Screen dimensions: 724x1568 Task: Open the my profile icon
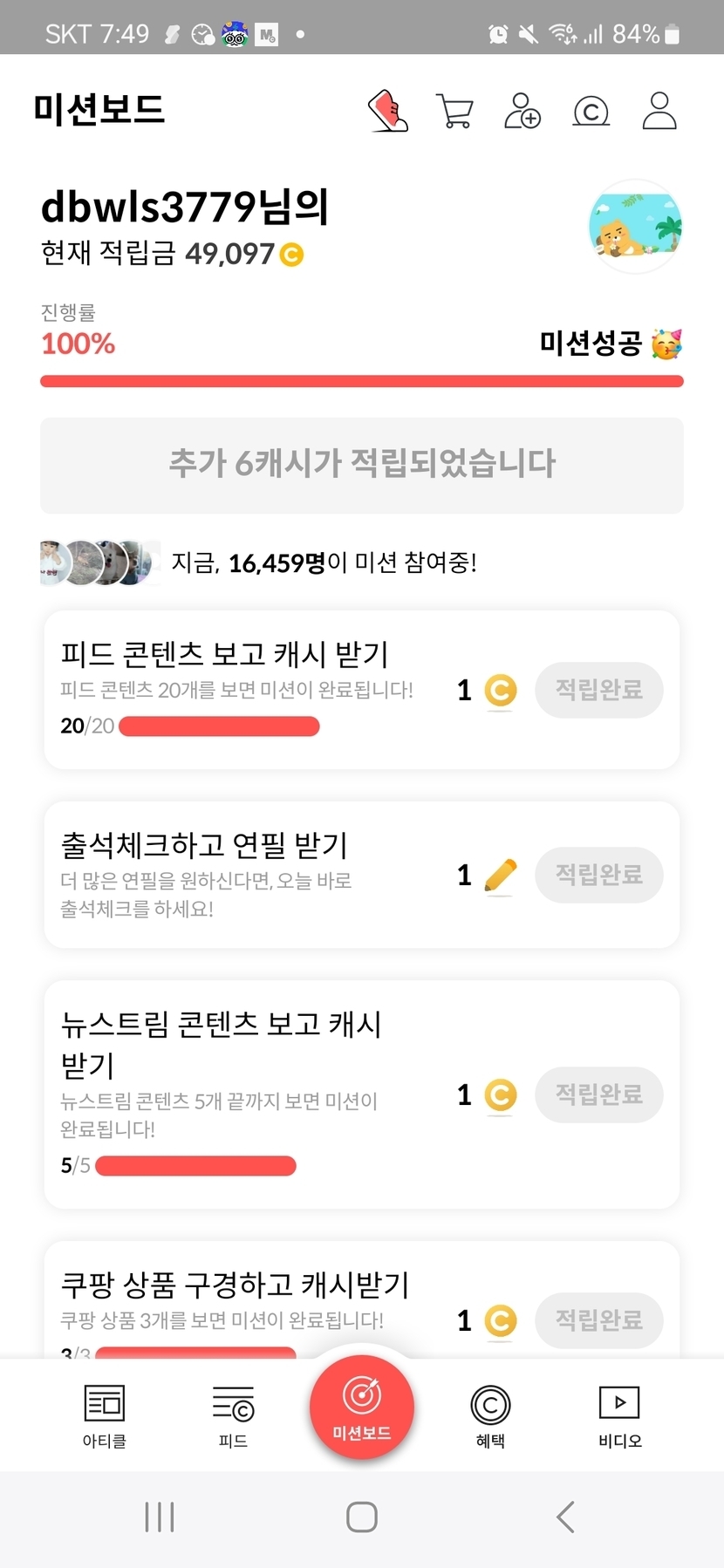tap(659, 111)
